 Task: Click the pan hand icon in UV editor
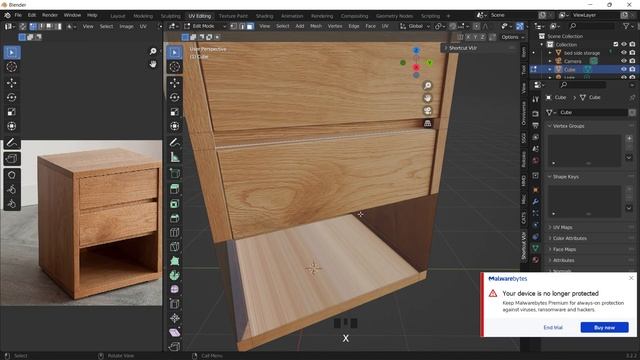coord(153,64)
